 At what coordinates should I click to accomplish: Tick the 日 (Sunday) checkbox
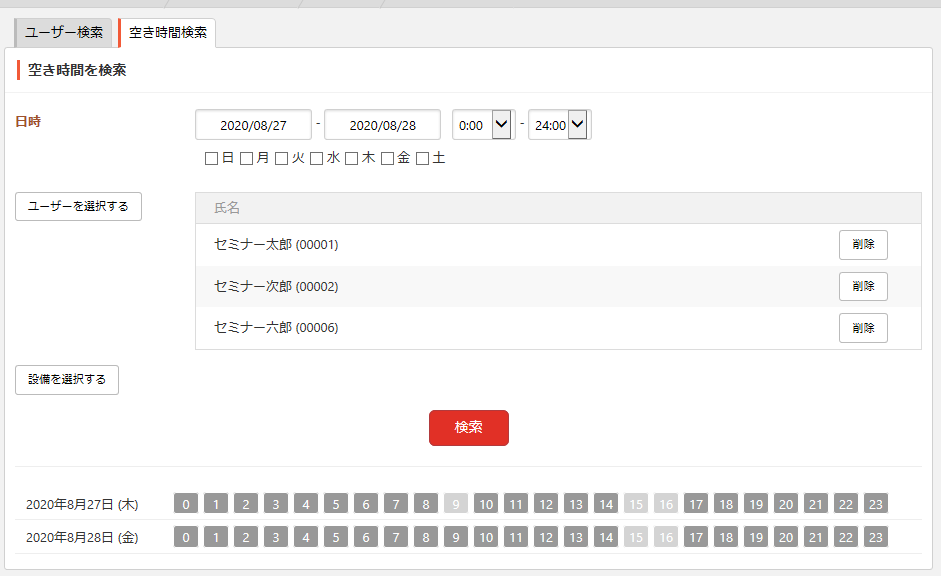[211, 158]
